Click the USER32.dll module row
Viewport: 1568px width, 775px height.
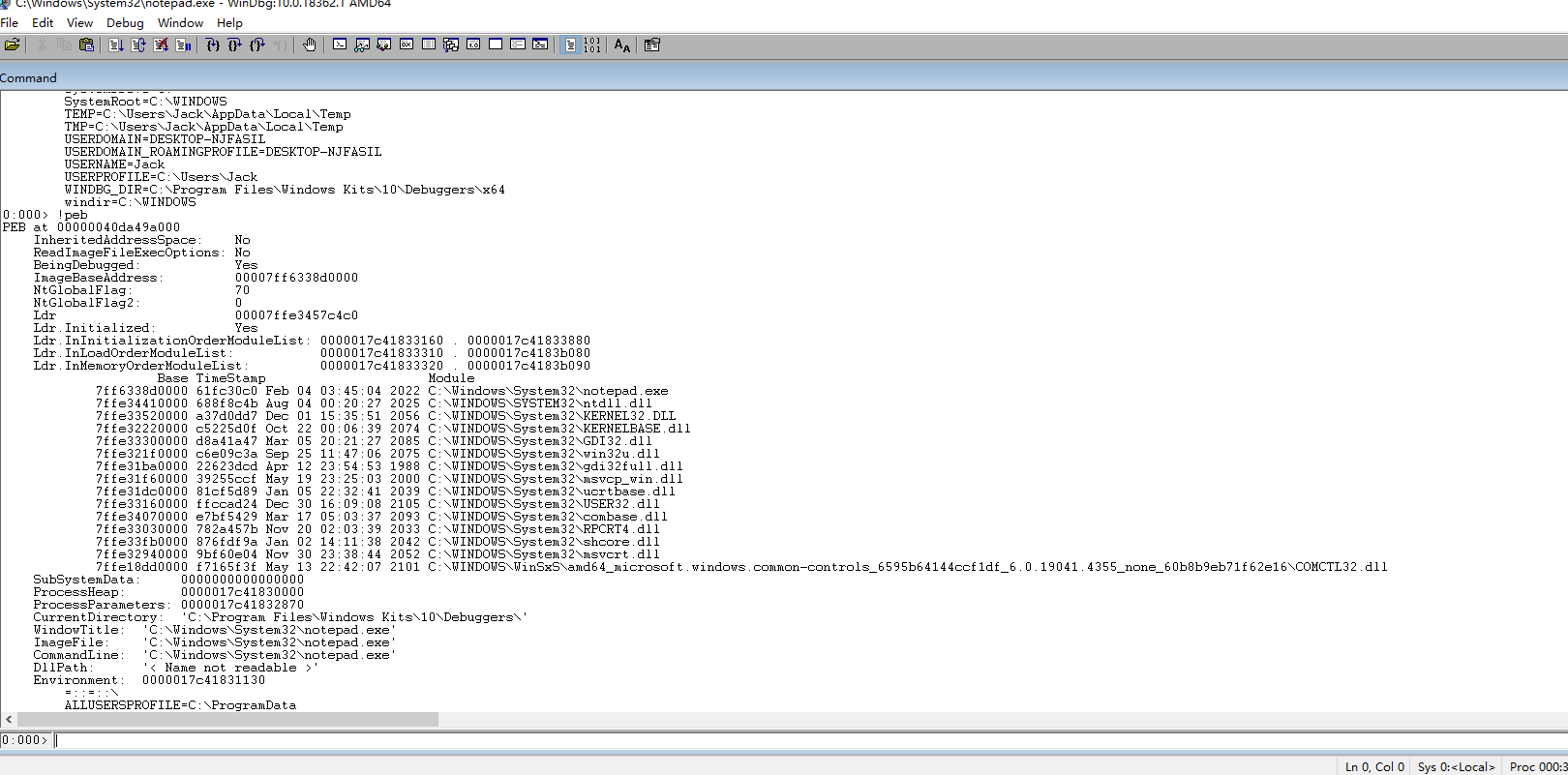[377, 504]
